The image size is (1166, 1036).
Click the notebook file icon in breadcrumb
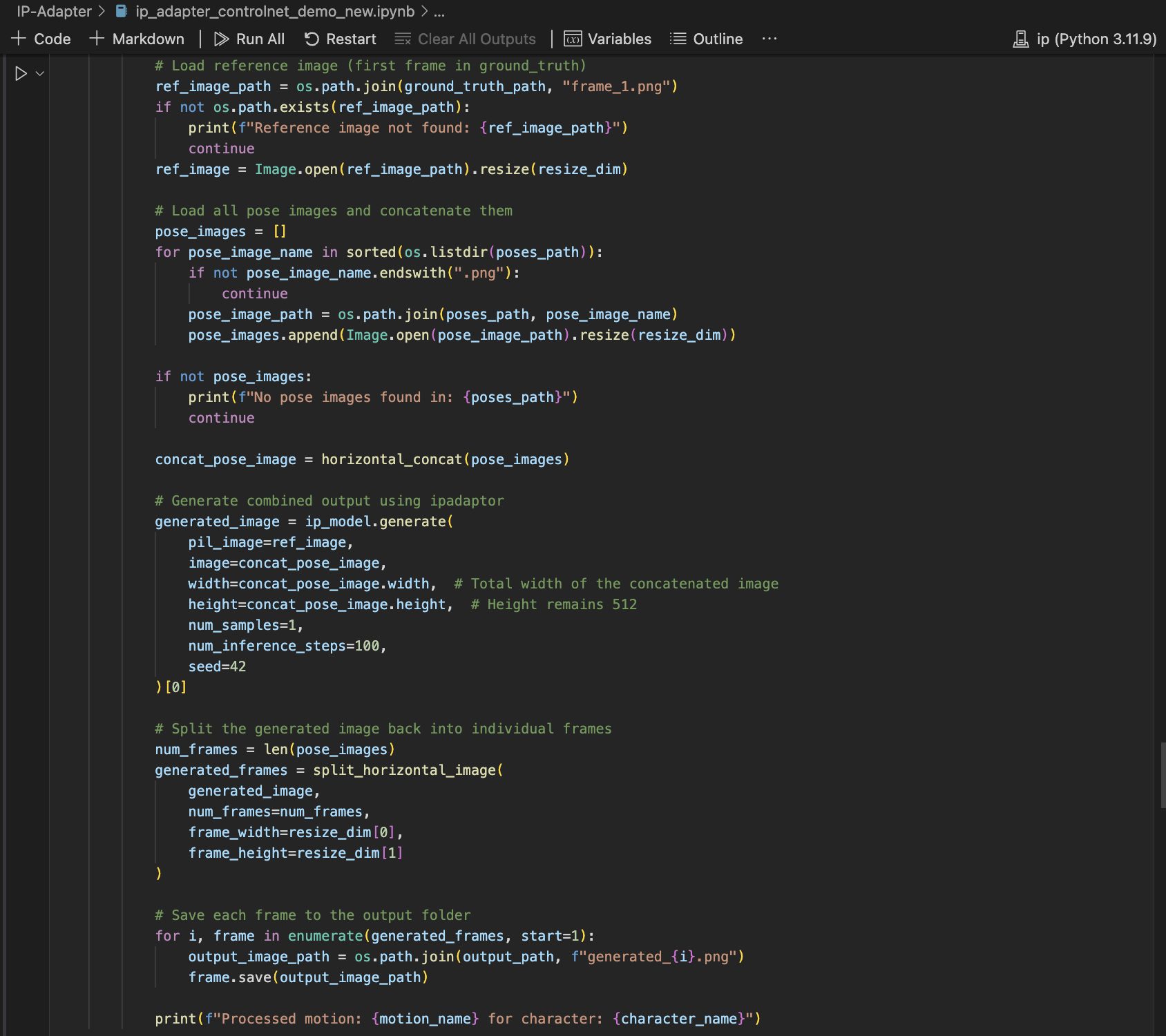[x=122, y=12]
